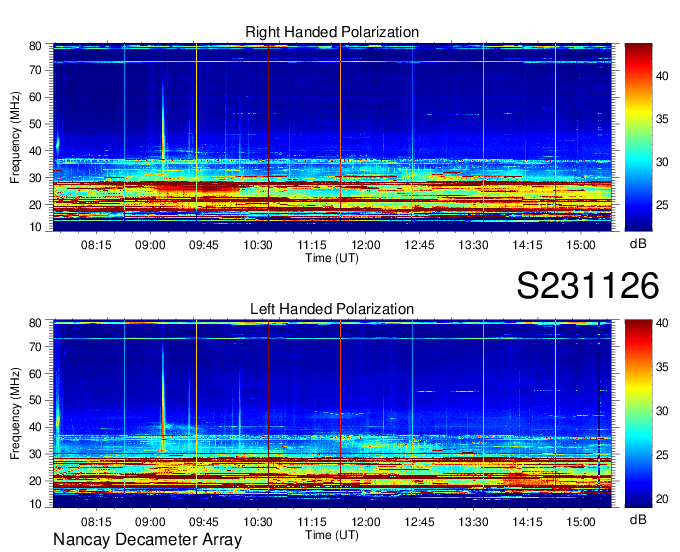Click the 08:15 tick in the right-handed plot
Image resolution: width=680 pixels, height=552 pixels.
pos(96,245)
